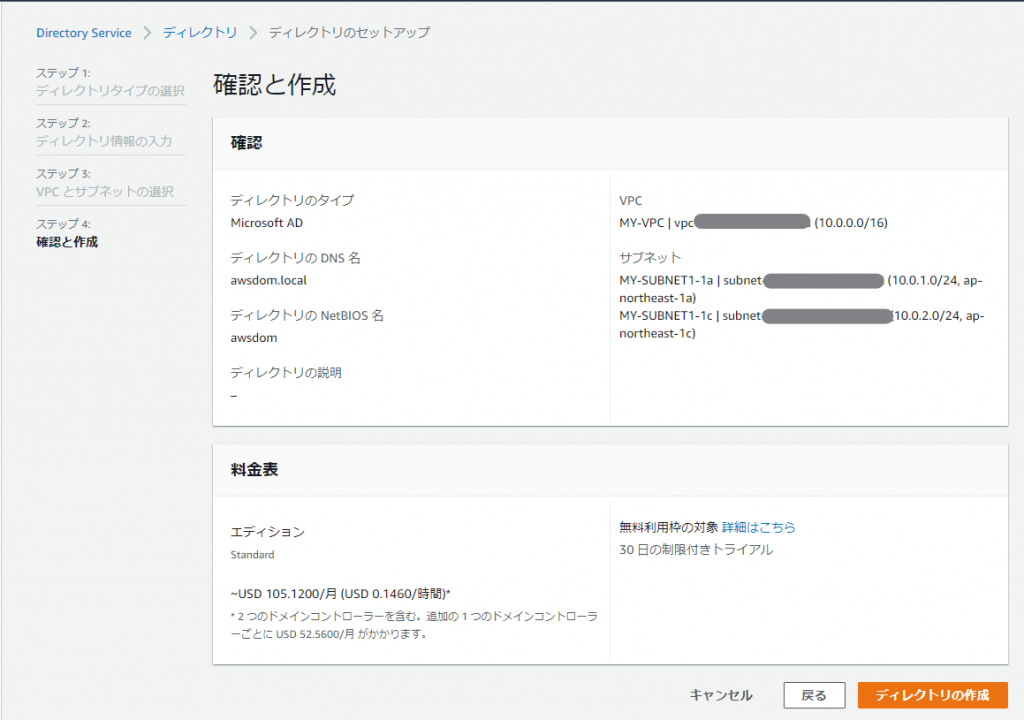Click the orange ディレクトリの作成 button
The height and width of the screenshot is (720, 1024).
932,695
